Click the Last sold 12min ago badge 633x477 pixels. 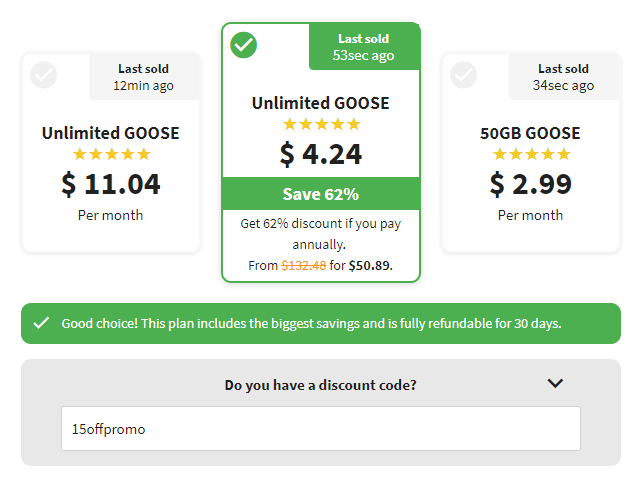pos(144,77)
